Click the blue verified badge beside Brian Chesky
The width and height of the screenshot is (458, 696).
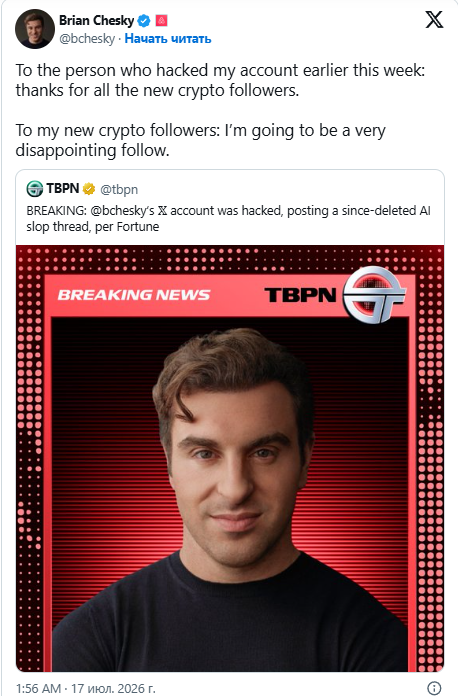pyautogui.click(x=144, y=20)
